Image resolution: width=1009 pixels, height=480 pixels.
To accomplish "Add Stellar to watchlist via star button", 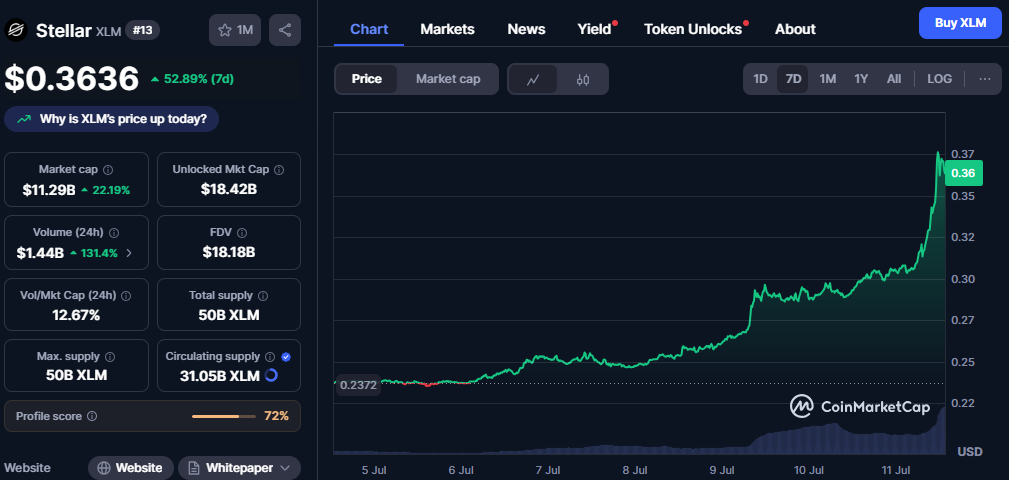I will pos(235,30).
